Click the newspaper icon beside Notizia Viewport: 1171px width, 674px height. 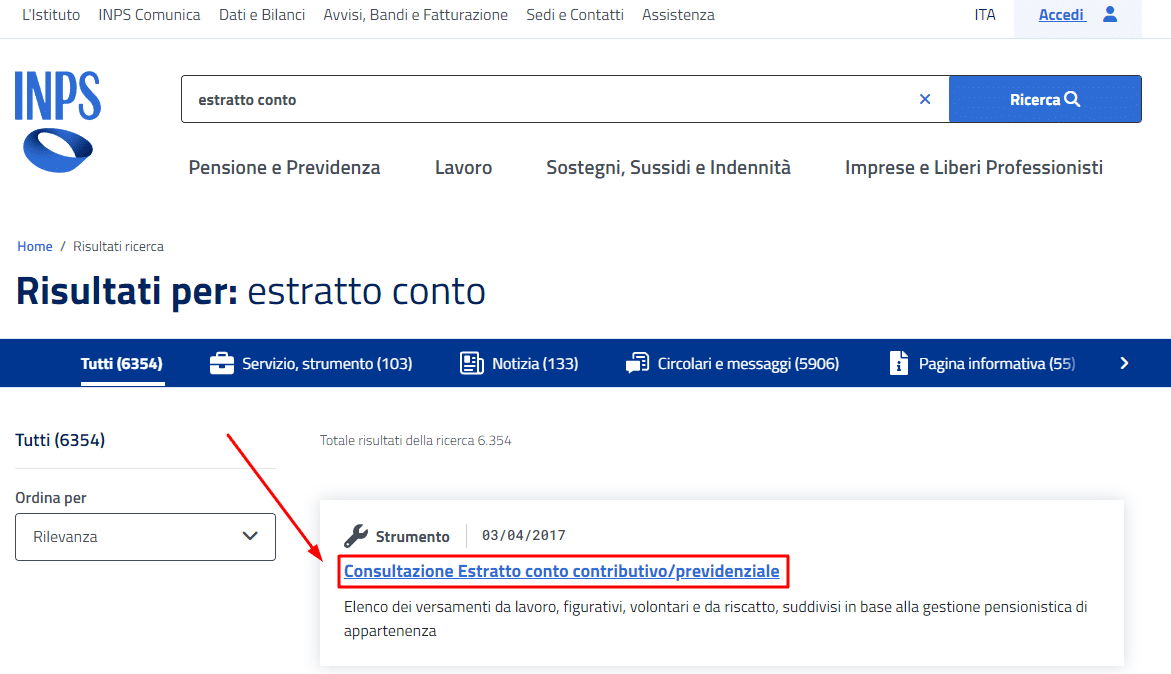470,363
